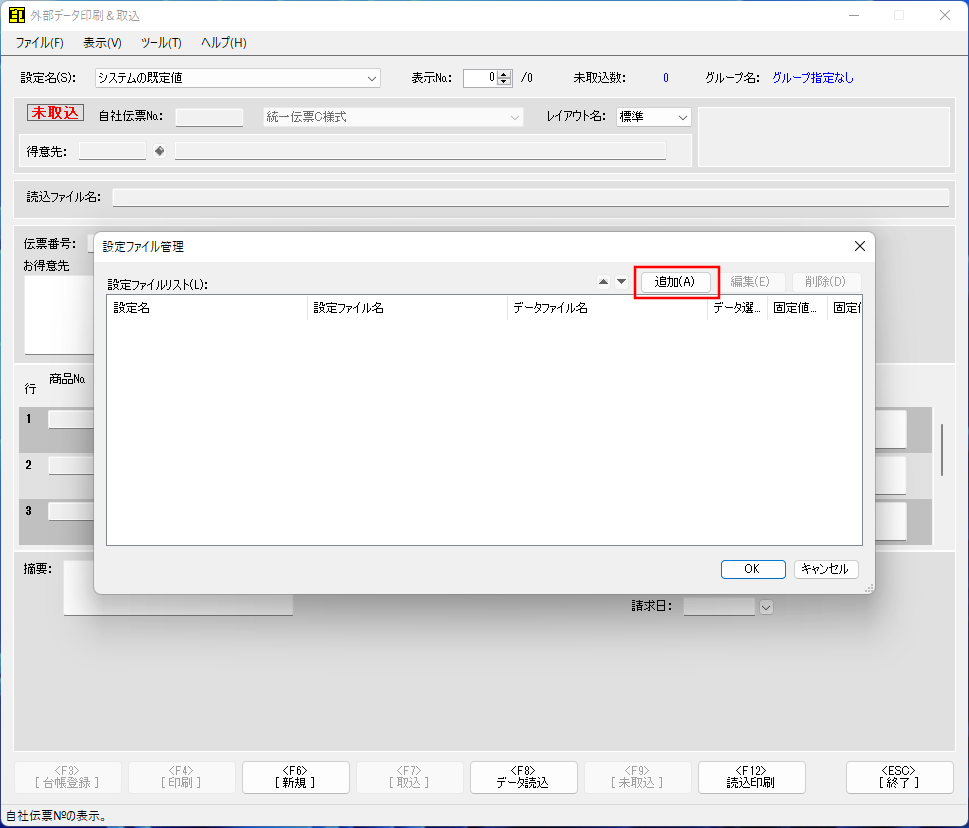The width and height of the screenshot is (969, 828).
Task: Click F12 読込印刷 button
Action: pyautogui.click(x=751, y=777)
